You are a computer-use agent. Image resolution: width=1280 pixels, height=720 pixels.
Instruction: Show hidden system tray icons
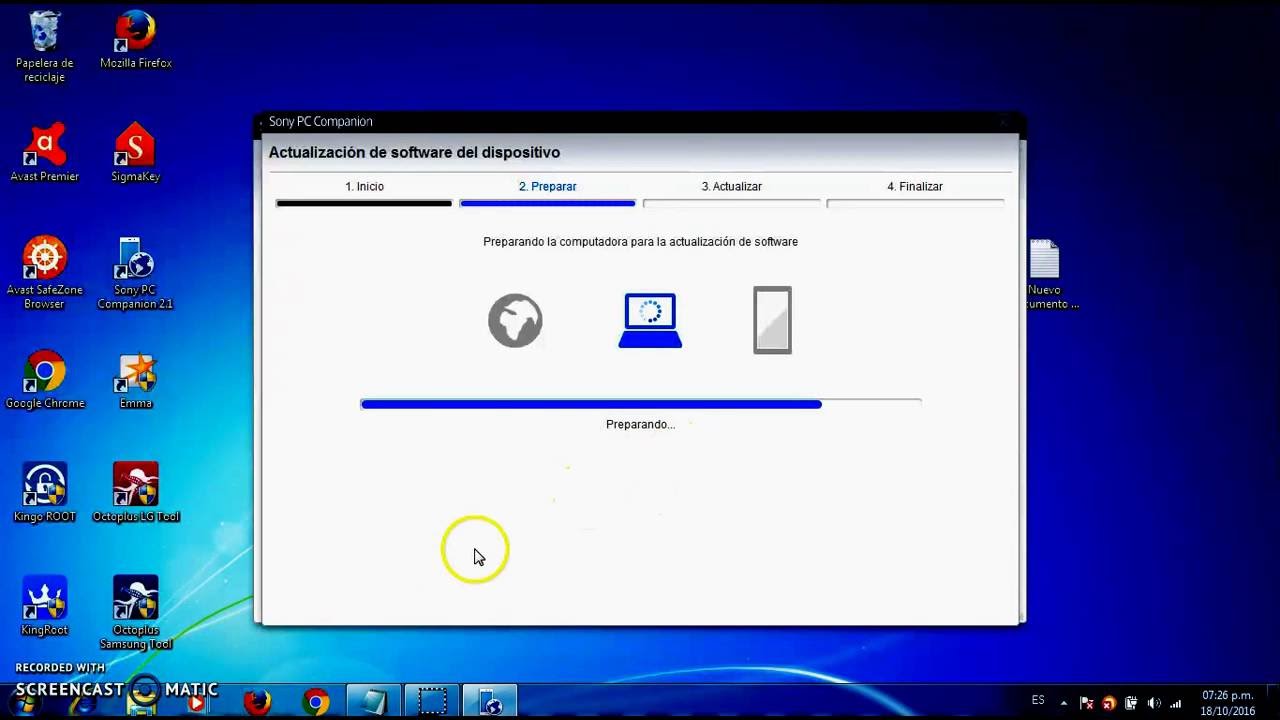click(x=1063, y=703)
